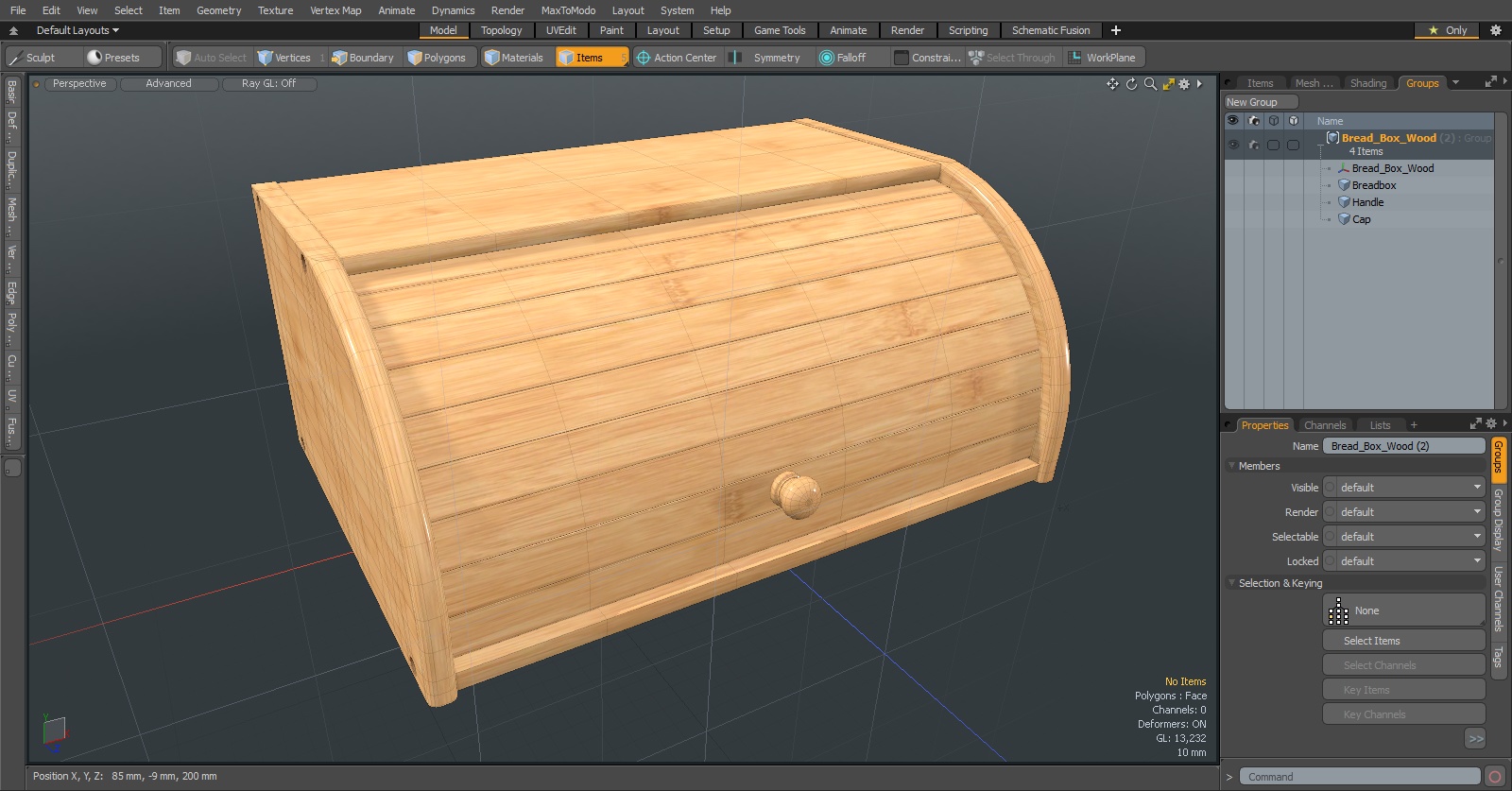Open the viewport settings gear

coord(1183,84)
